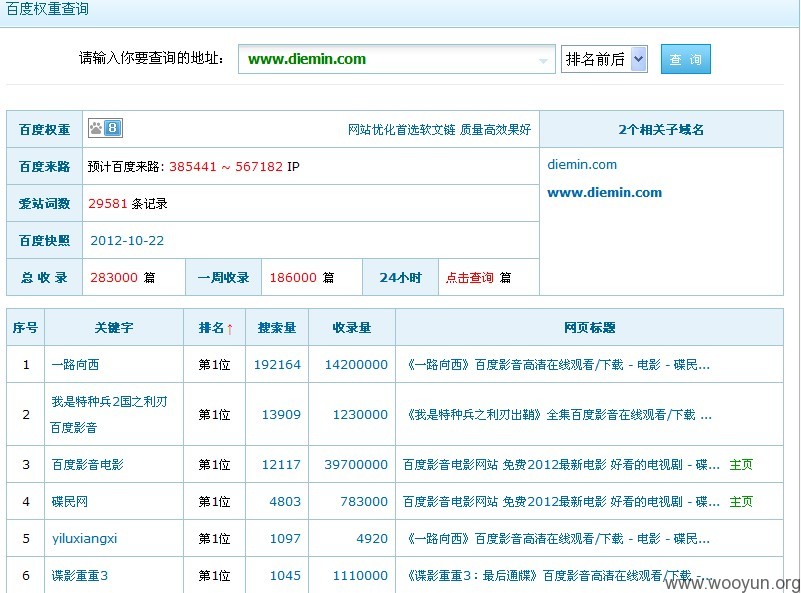Click 第1位 rank in 碟民网 row

click(215, 502)
